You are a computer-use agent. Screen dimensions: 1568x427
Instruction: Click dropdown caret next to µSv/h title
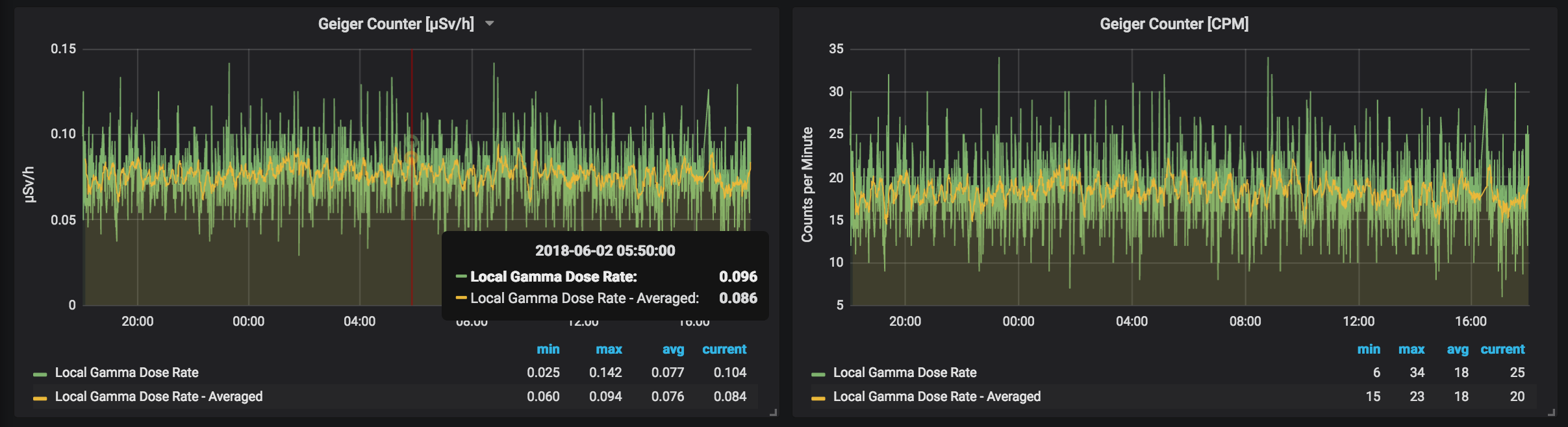[x=490, y=24]
